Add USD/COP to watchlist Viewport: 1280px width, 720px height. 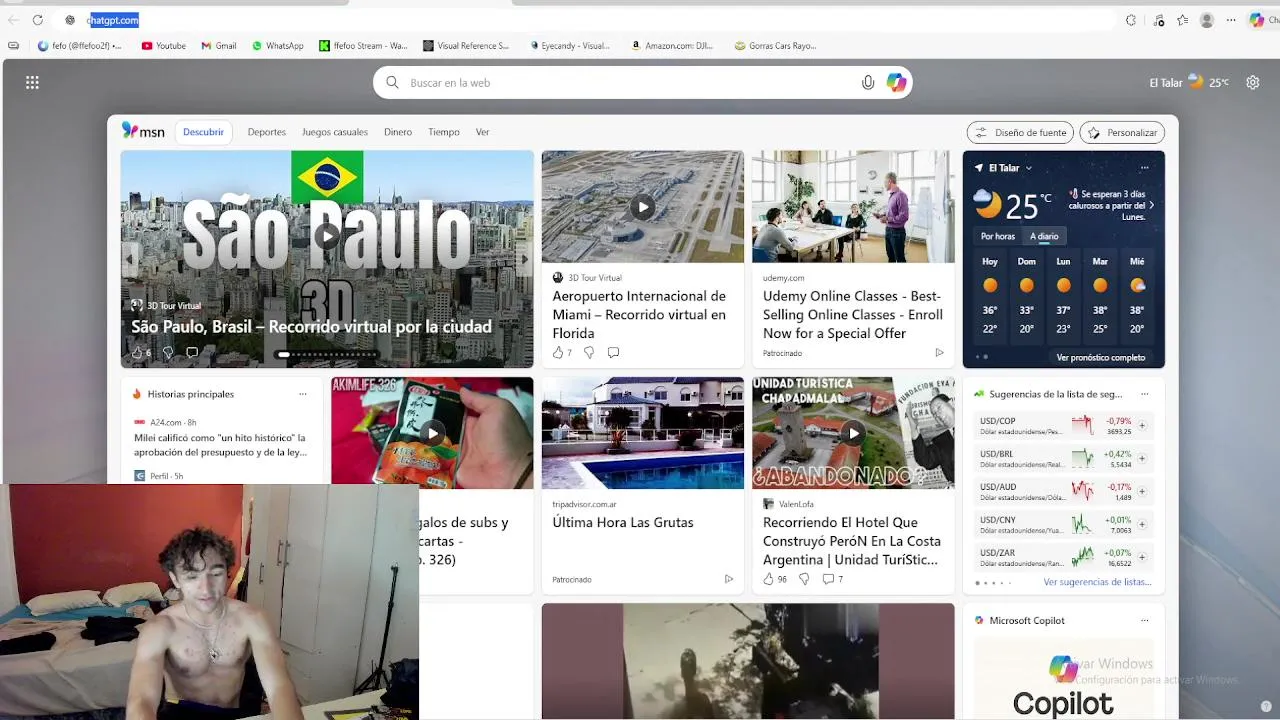[1141, 426]
